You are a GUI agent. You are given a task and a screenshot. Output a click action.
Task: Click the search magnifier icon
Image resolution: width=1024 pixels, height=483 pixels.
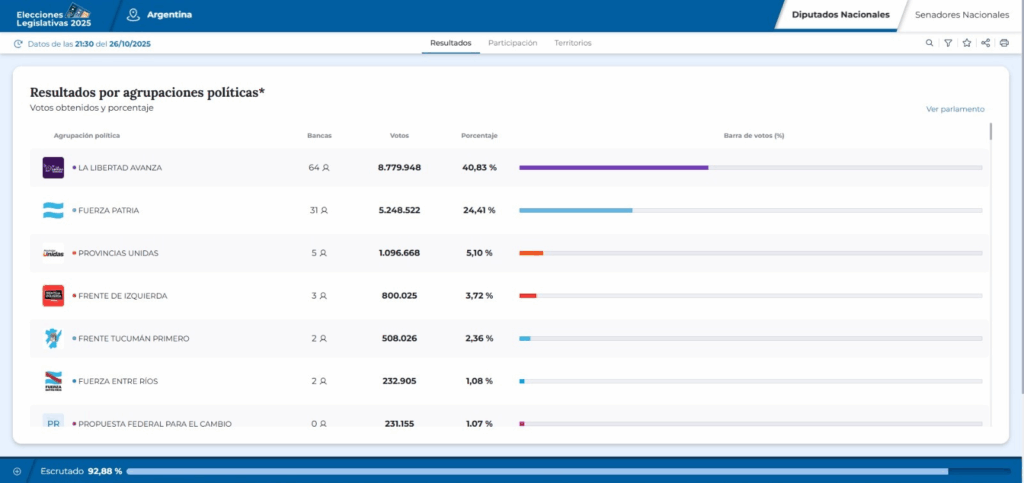coord(929,43)
